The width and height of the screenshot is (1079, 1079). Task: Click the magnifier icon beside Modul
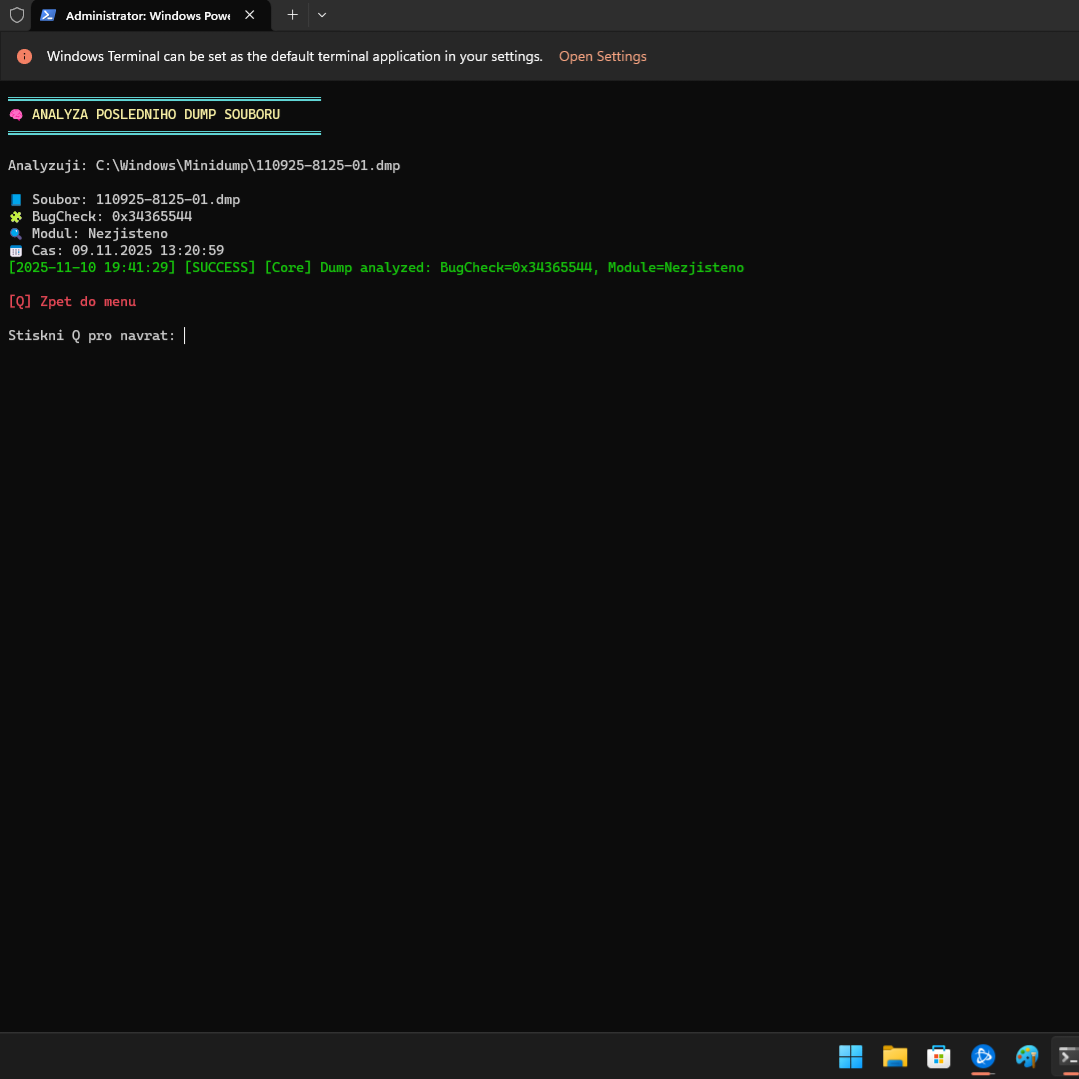click(x=16, y=234)
